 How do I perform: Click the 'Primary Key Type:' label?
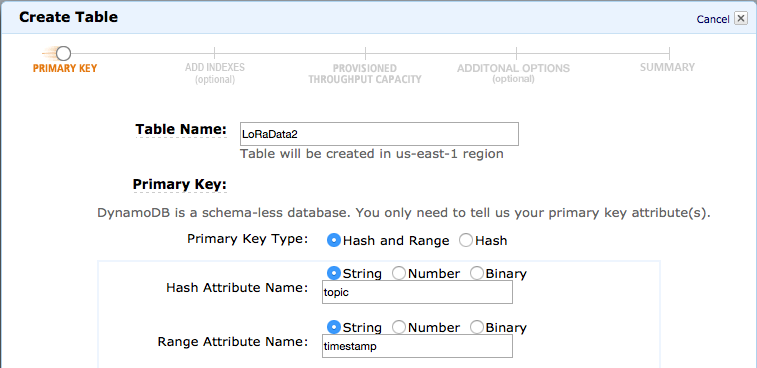pyautogui.click(x=247, y=240)
